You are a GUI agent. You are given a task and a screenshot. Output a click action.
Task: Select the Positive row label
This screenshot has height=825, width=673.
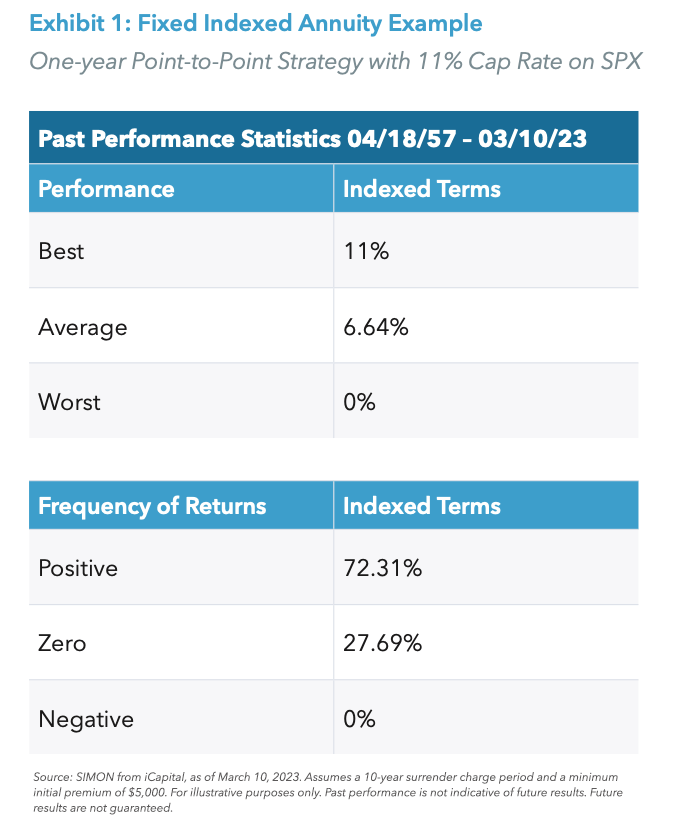pyautogui.click(x=78, y=568)
